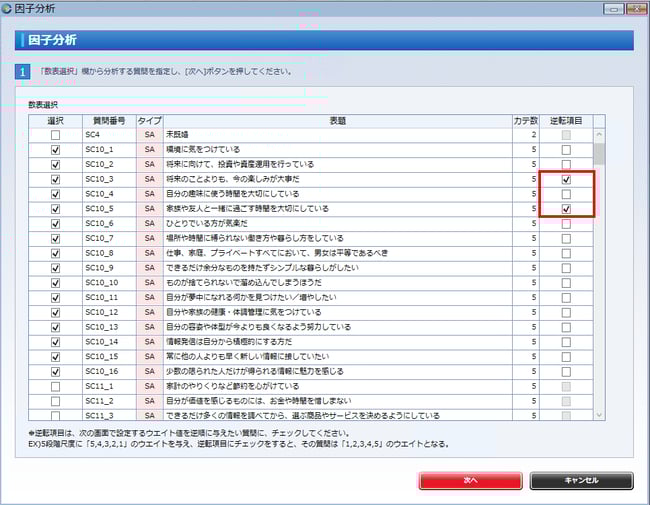Click the 因子分析 title bar app icon
Image resolution: width=650 pixels, height=505 pixels.
click(x=6, y=8)
